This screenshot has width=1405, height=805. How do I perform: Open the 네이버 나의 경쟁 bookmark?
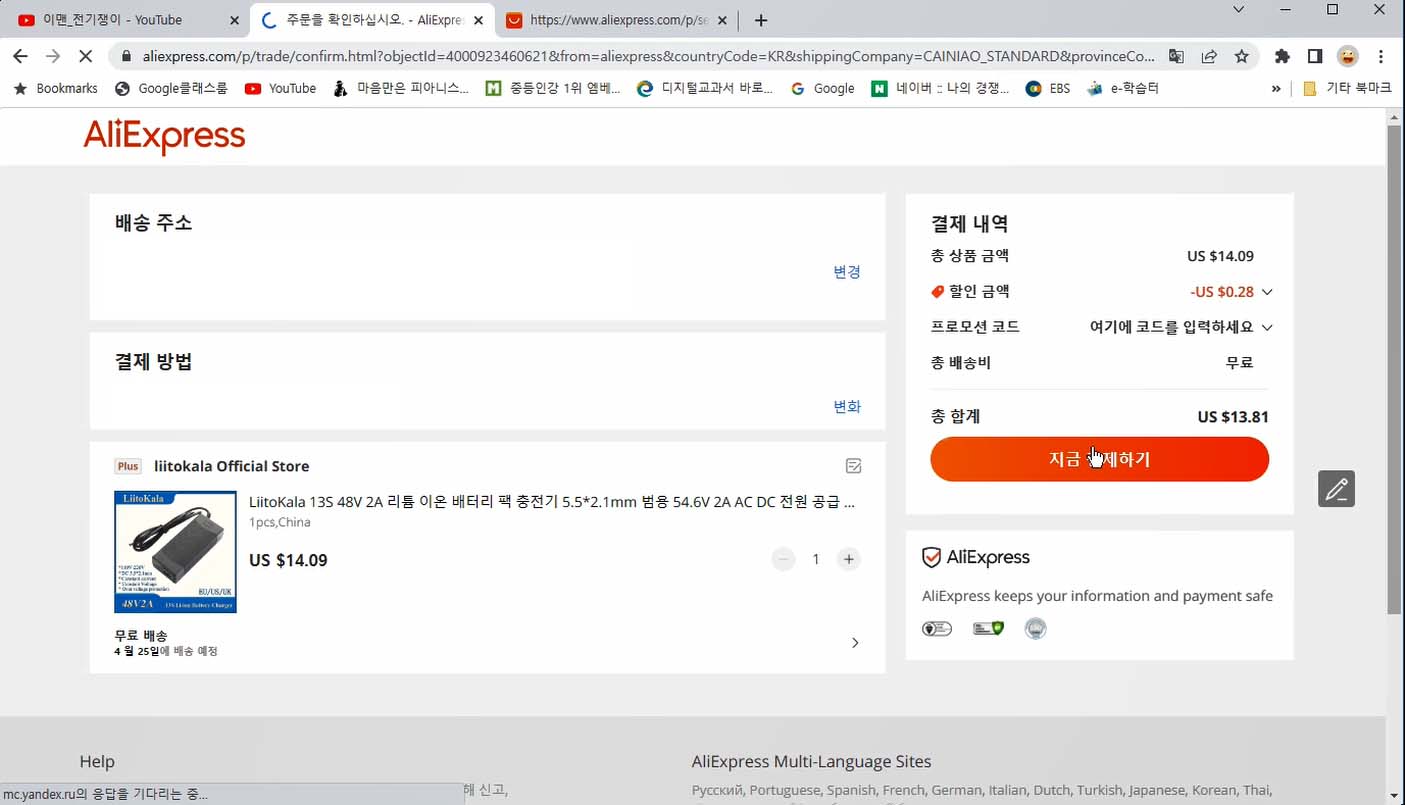click(940, 88)
